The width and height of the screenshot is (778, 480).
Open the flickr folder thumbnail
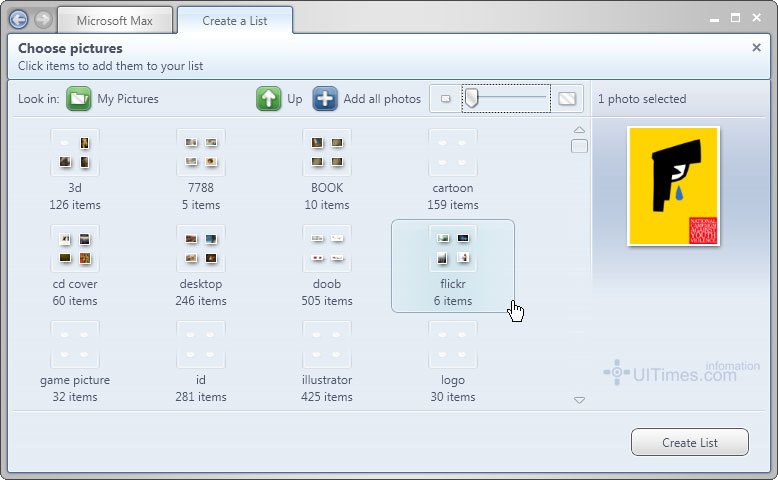pos(453,248)
